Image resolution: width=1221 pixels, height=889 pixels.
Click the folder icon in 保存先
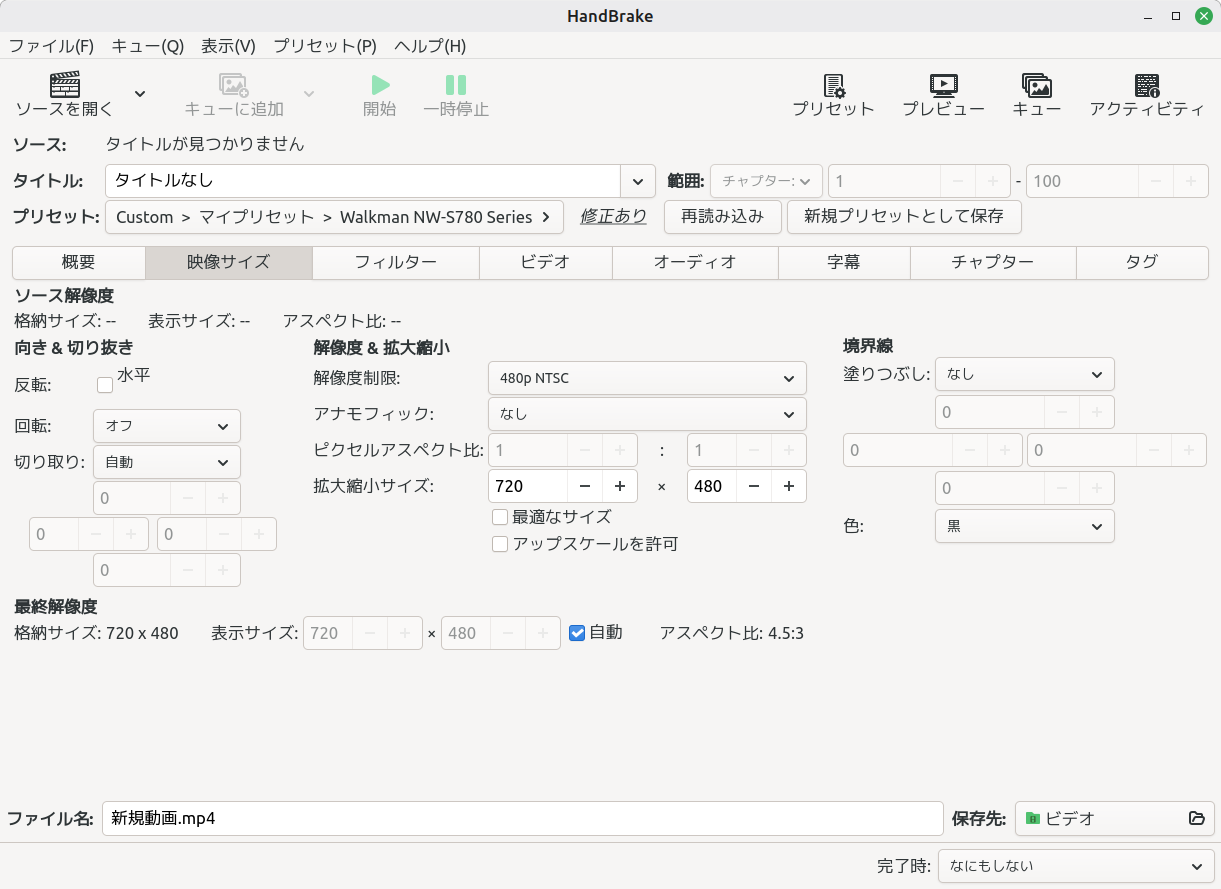(1196, 819)
